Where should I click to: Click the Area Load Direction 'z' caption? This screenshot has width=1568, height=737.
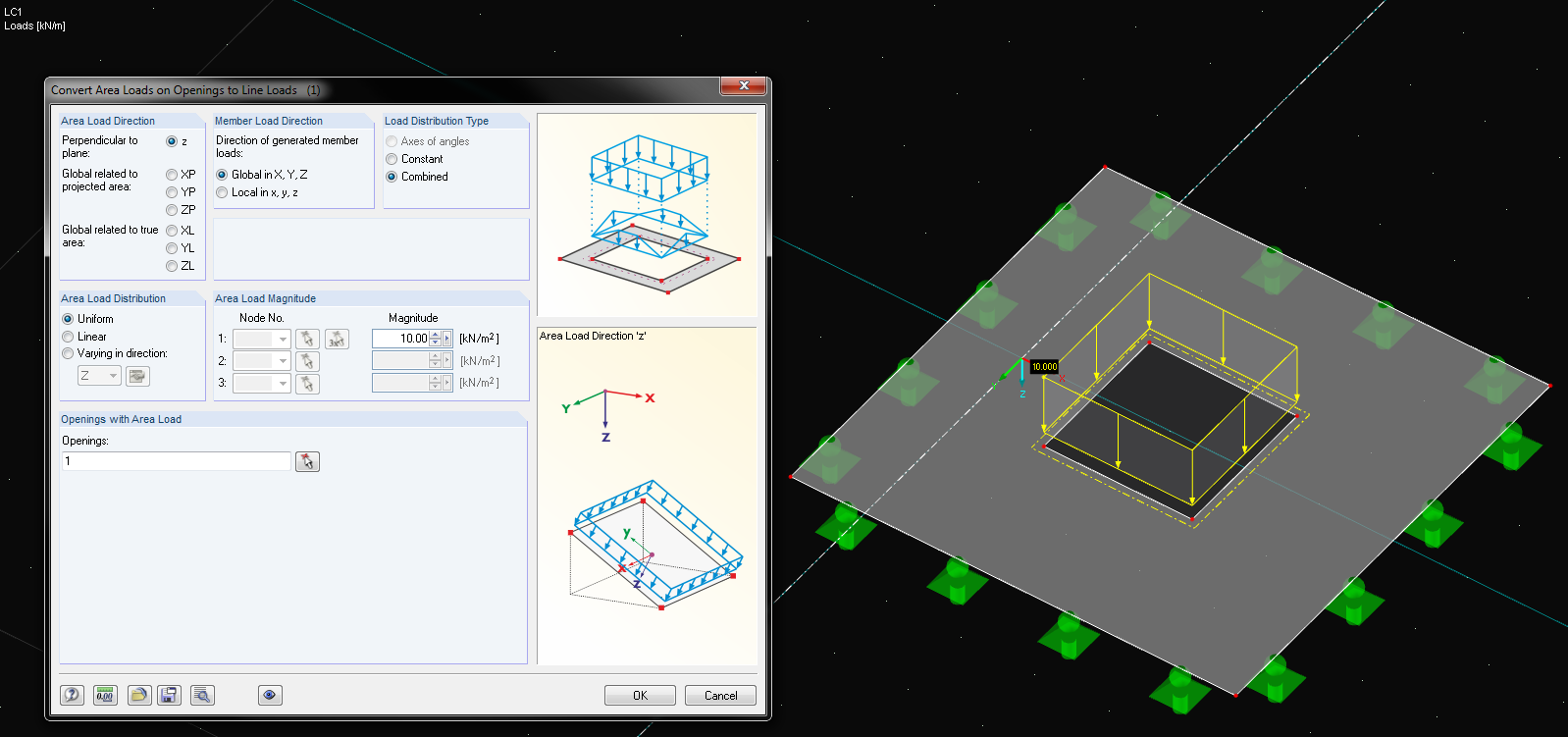[x=593, y=336]
